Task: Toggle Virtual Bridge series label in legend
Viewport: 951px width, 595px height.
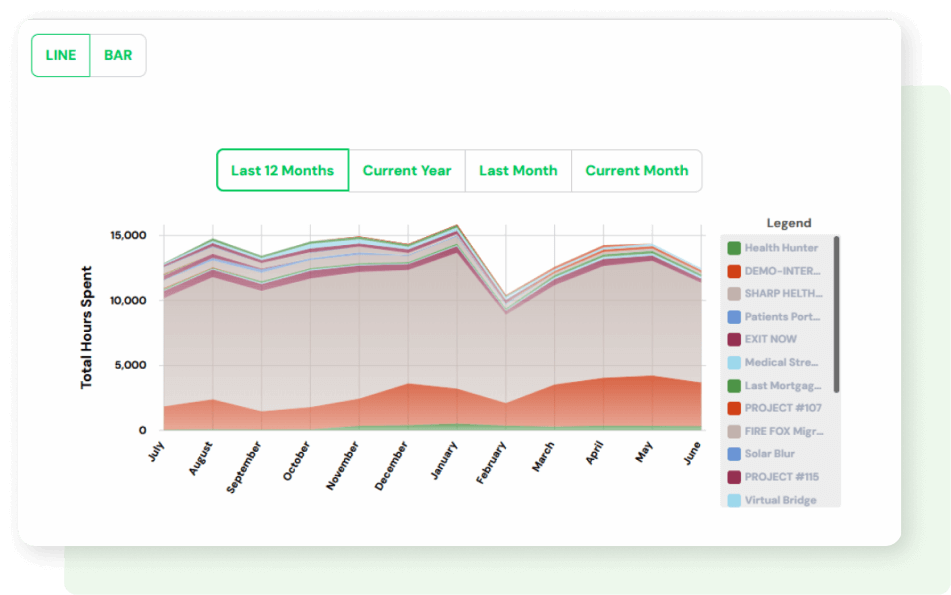Action: pyautogui.click(x=781, y=500)
